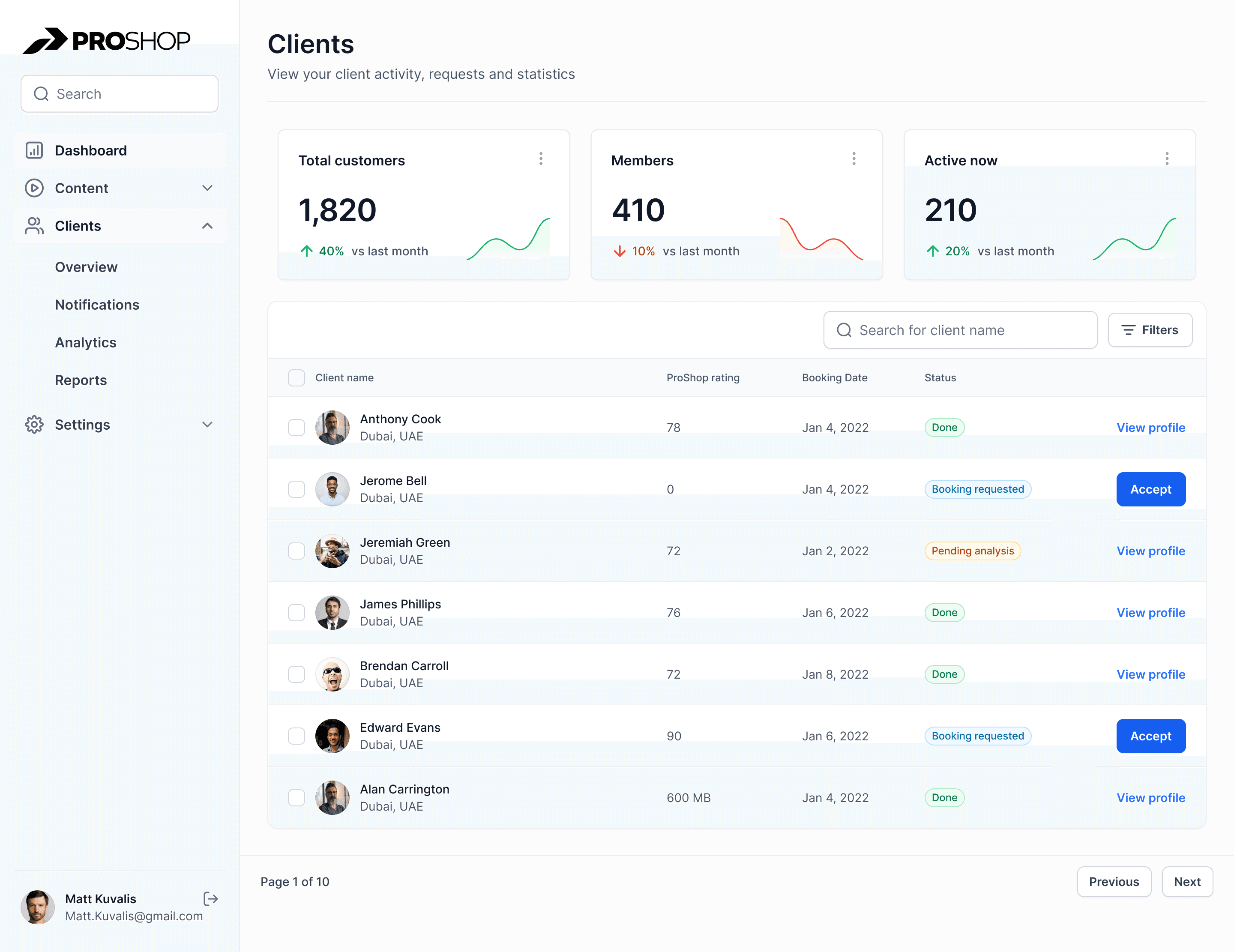
Task: Go to the Reports section
Action: [81, 380]
